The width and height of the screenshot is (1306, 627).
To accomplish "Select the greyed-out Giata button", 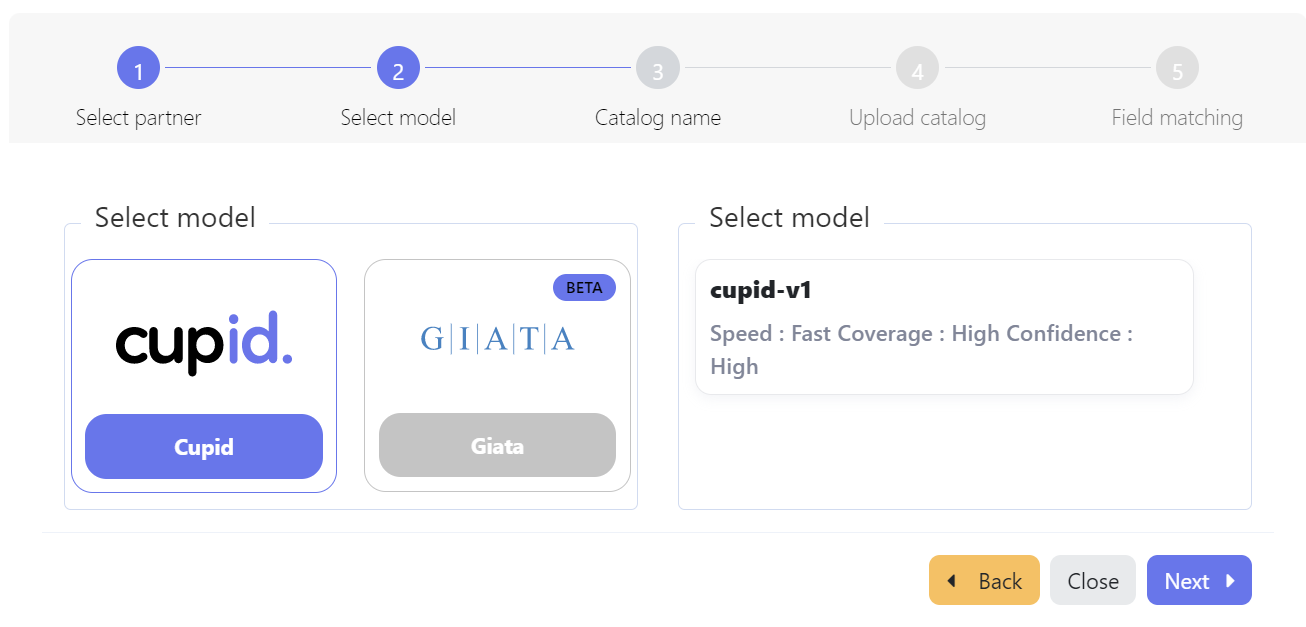I will click(x=497, y=446).
